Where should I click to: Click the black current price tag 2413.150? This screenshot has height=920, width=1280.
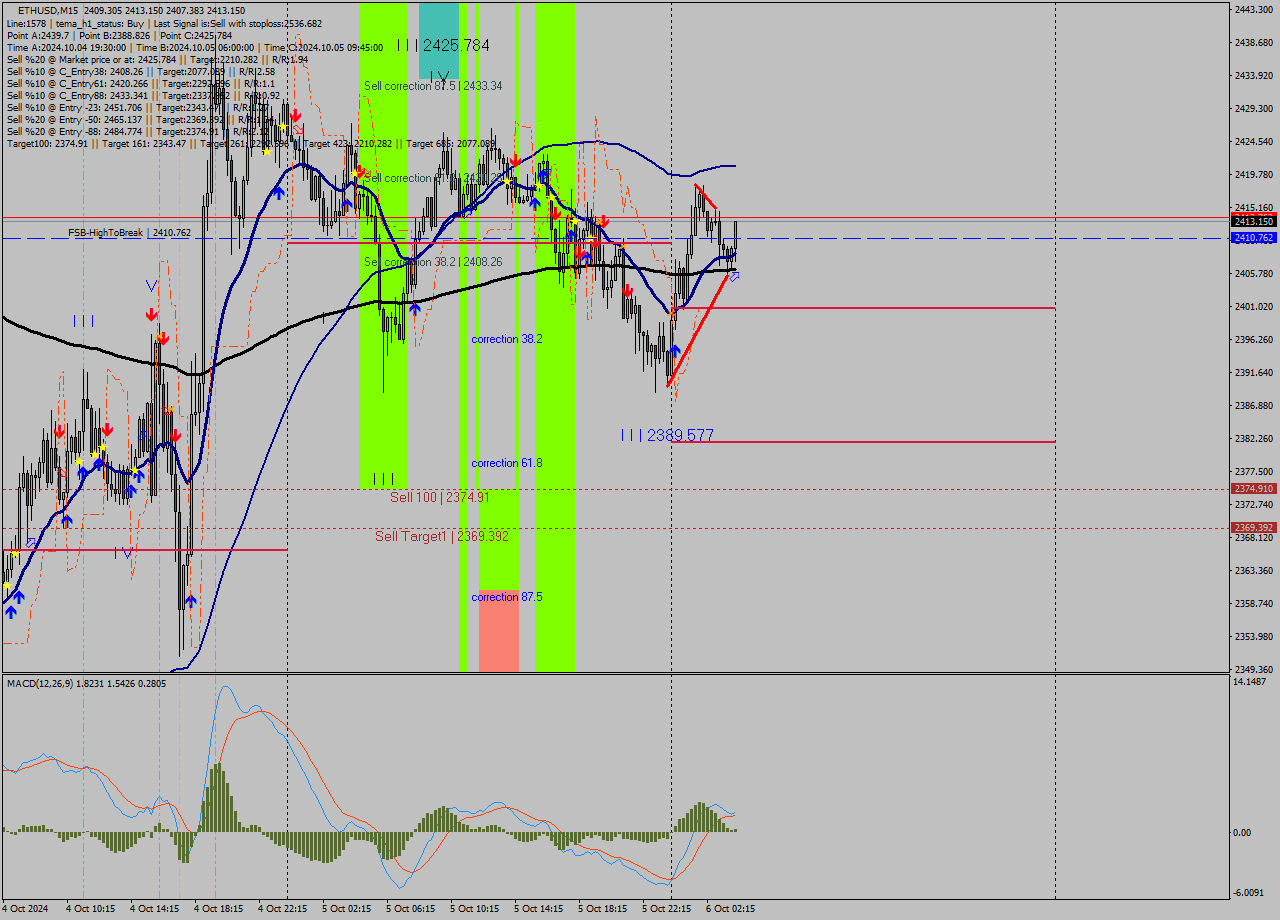pyautogui.click(x=1253, y=221)
